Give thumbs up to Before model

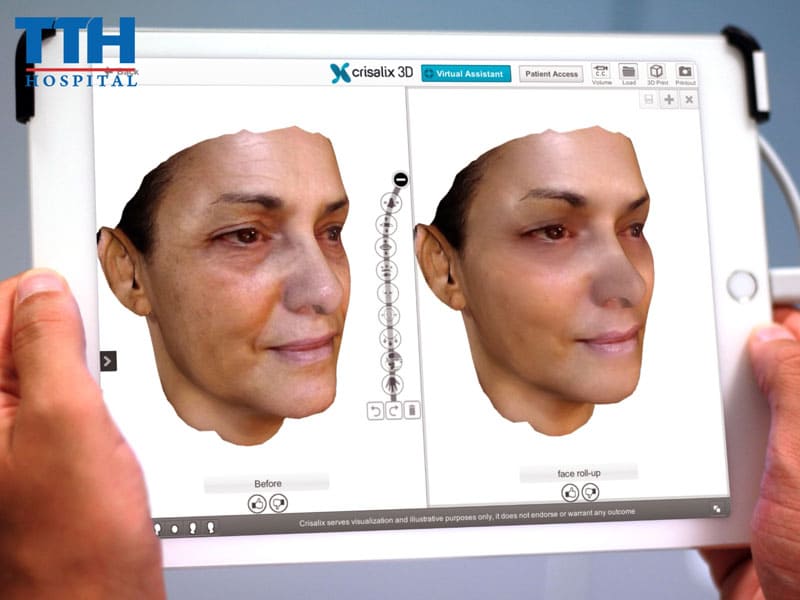click(x=257, y=505)
